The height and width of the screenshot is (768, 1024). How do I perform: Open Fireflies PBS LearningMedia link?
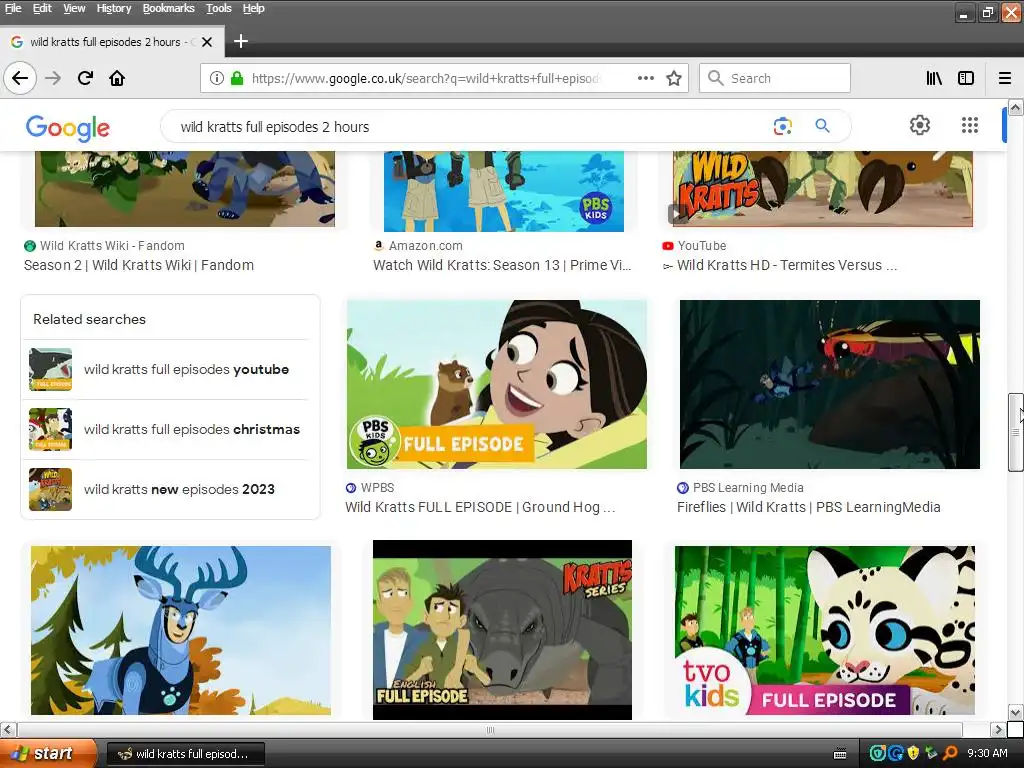click(808, 507)
